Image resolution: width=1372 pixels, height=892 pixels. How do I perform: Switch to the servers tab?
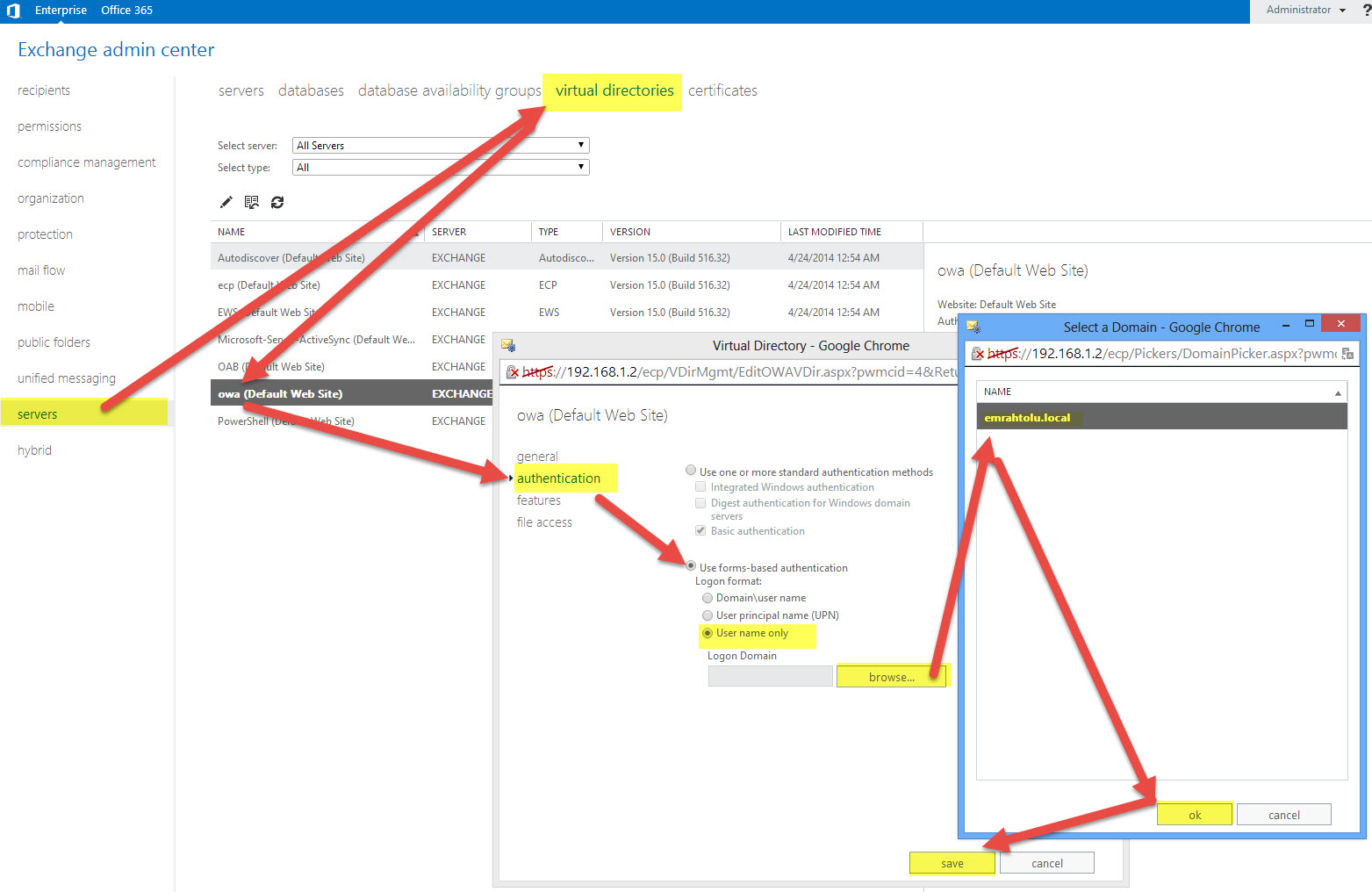[x=241, y=90]
